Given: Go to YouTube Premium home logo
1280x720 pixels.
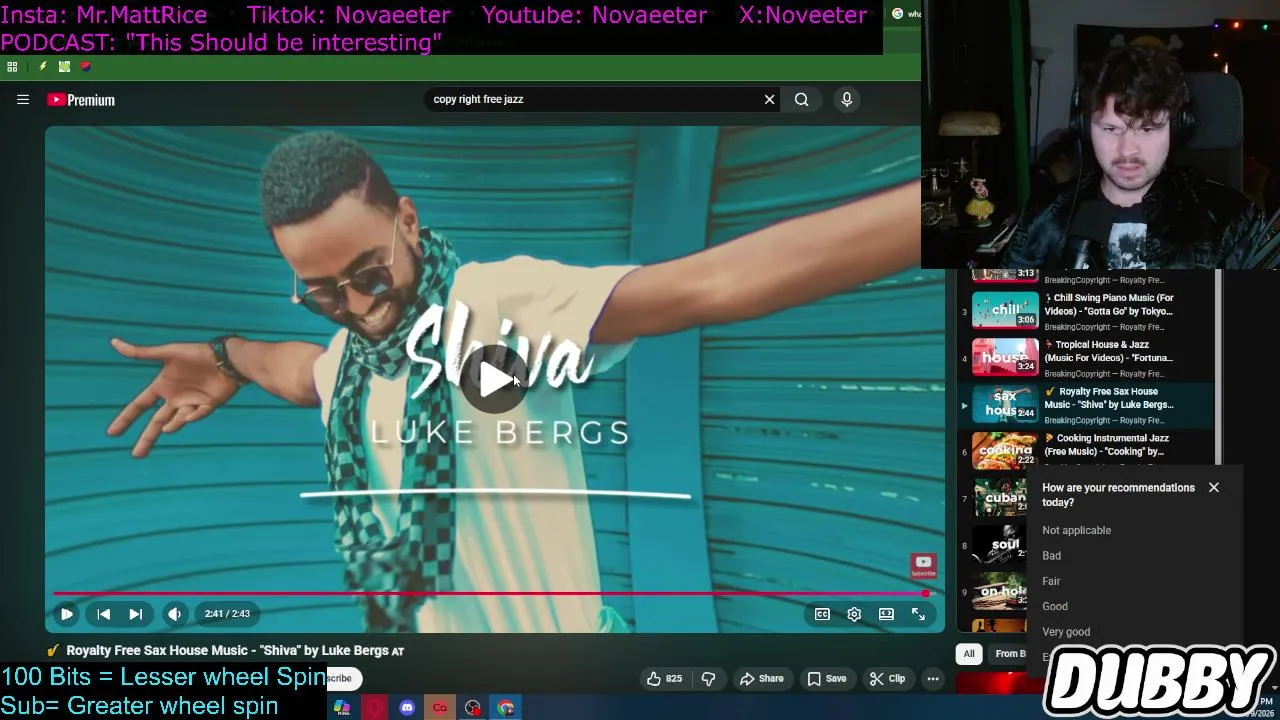Looking at the screenshot, I should point(81,100).
